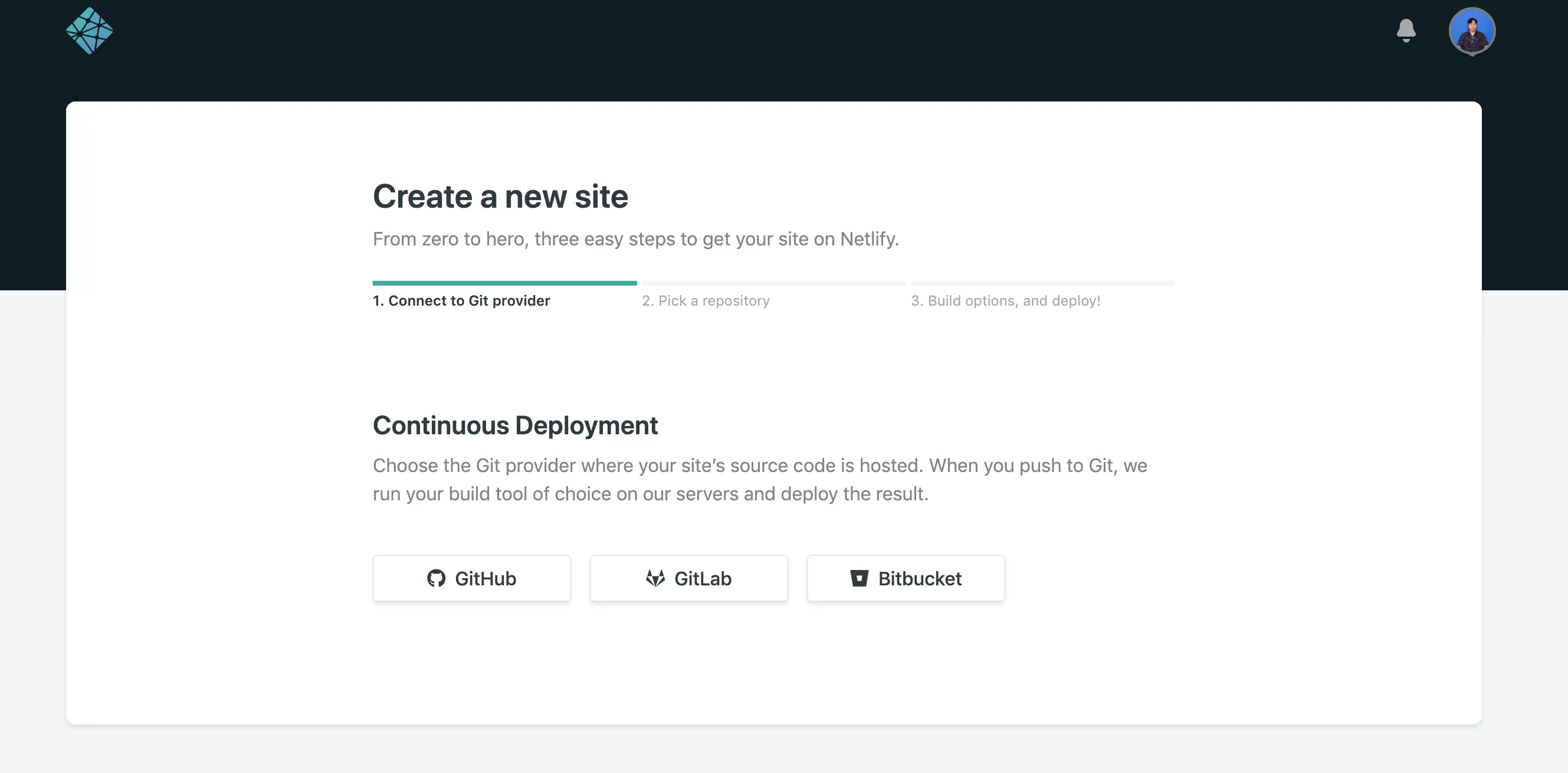
Task: Jump to step 3 Build options, and deploy
Action: click(1005, 301)
